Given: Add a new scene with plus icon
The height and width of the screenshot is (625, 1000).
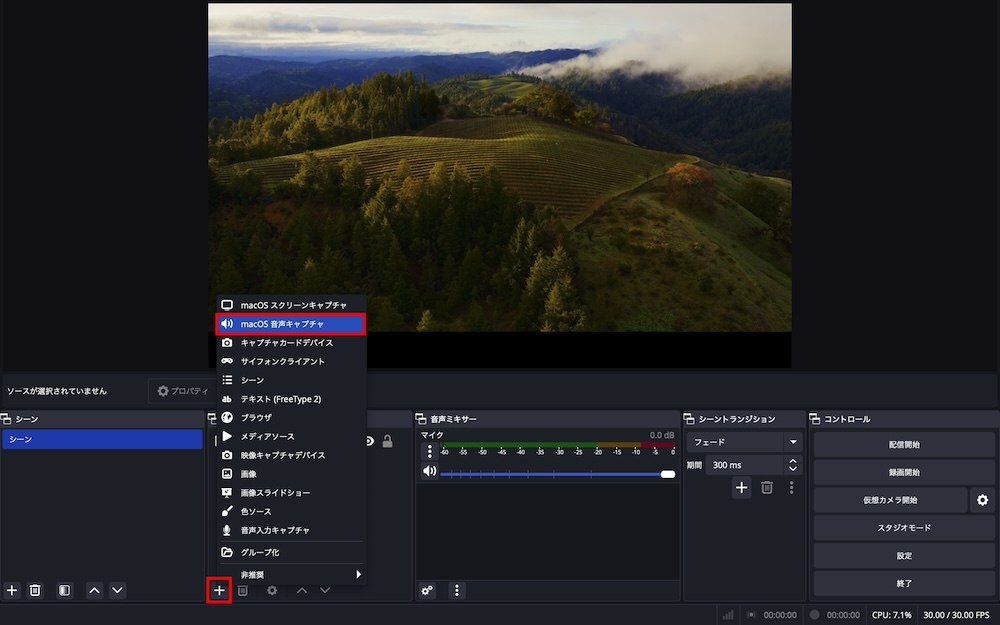Looking at the screenshot, I should coord(11,591).
